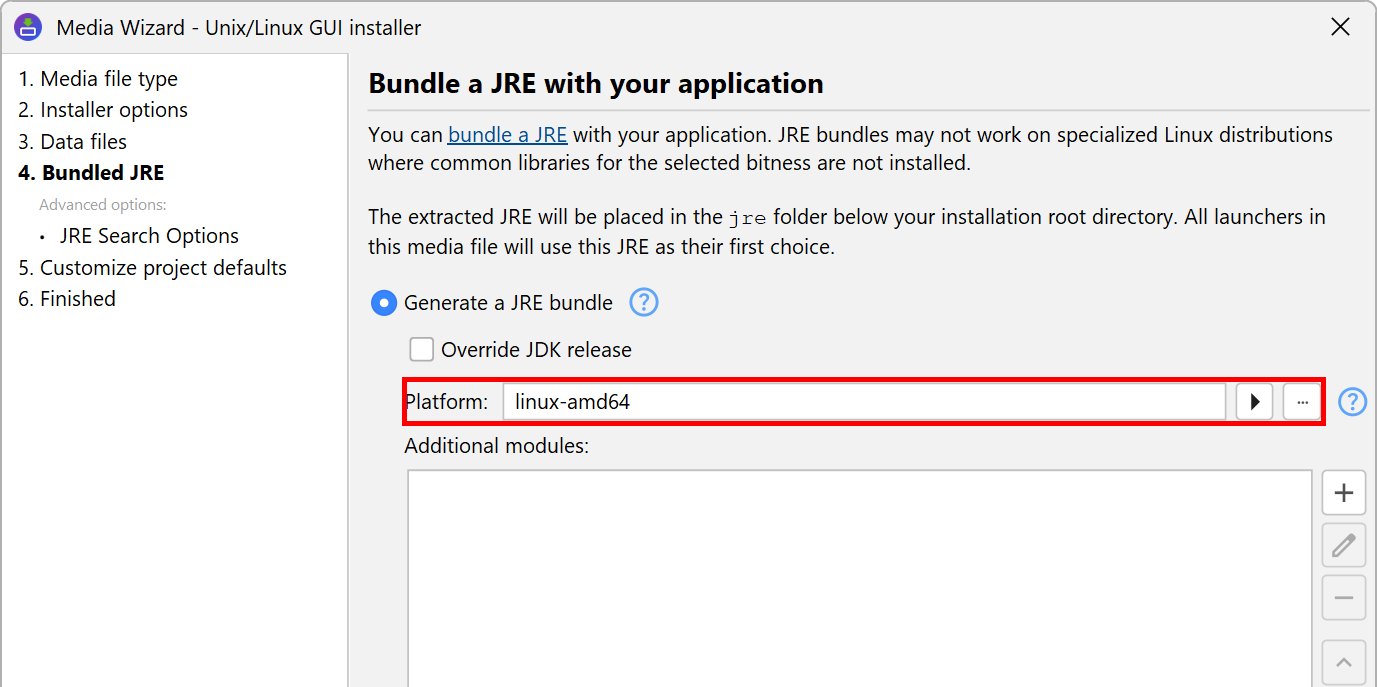This screenshot has height=687, width=1377.
Task: Open JRE Search Options advanced step
Action: click(x=149, y=236)
